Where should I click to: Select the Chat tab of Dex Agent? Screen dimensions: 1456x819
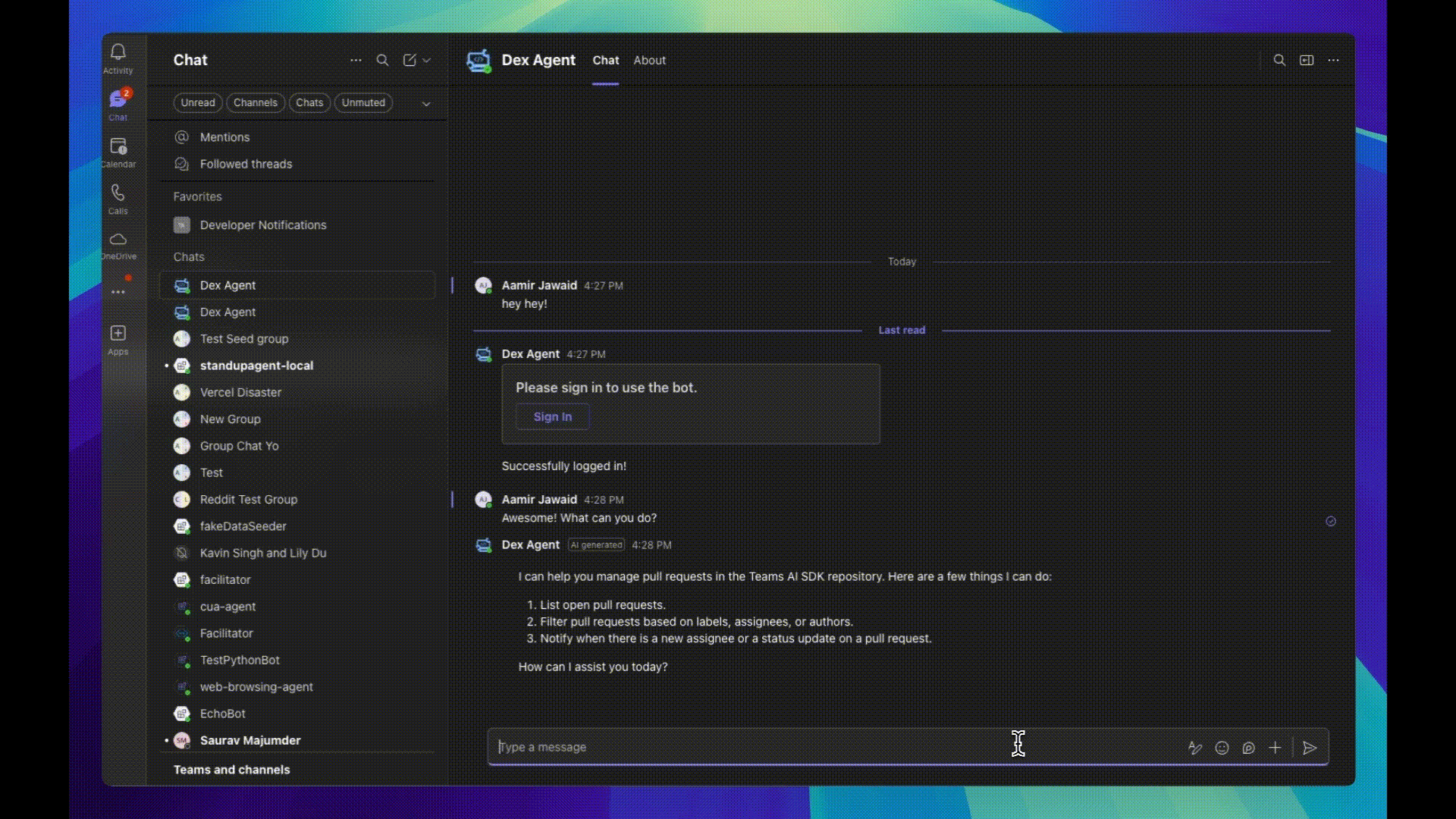605,60
